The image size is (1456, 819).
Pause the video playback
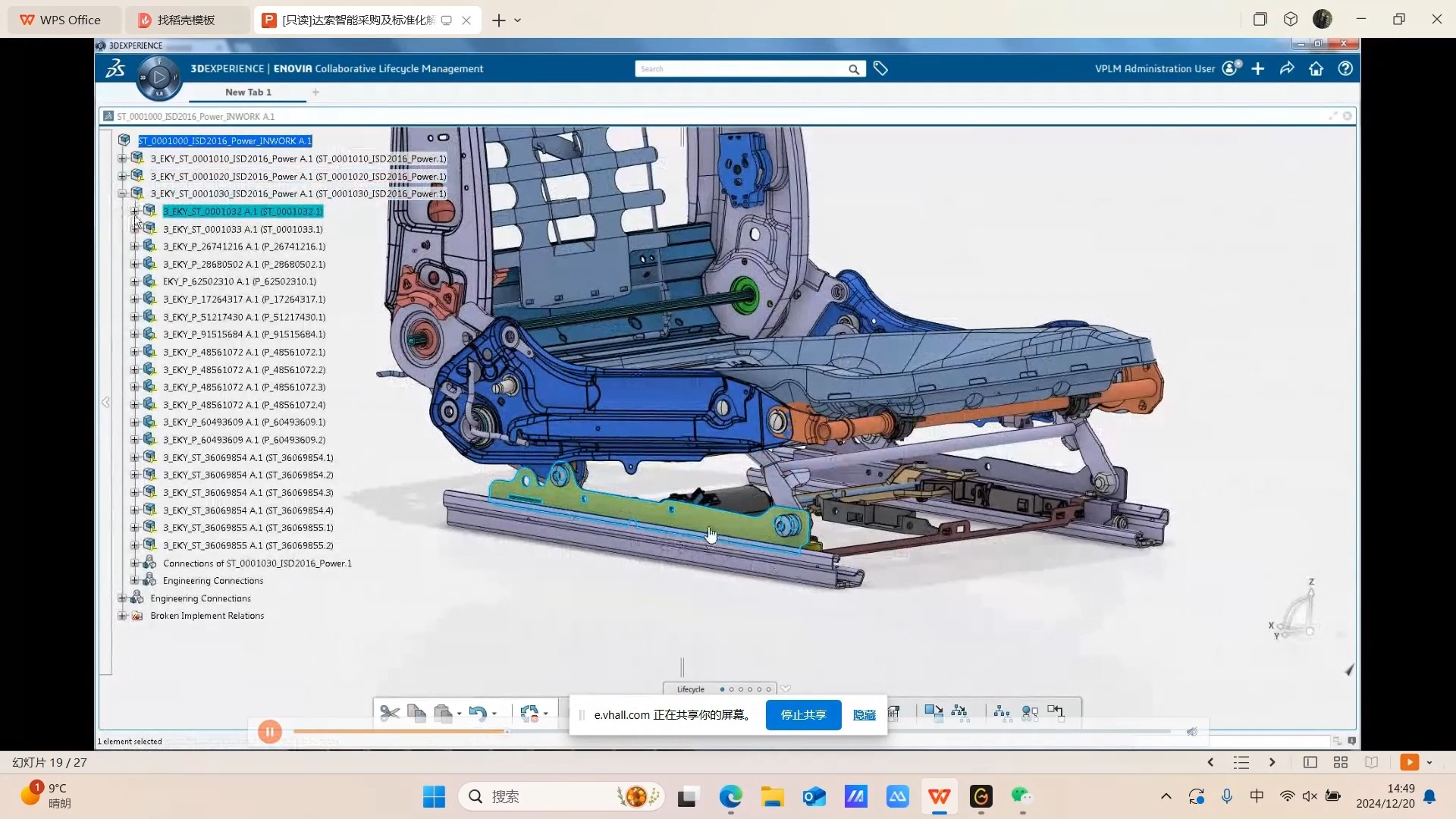(x=270, y=732)
